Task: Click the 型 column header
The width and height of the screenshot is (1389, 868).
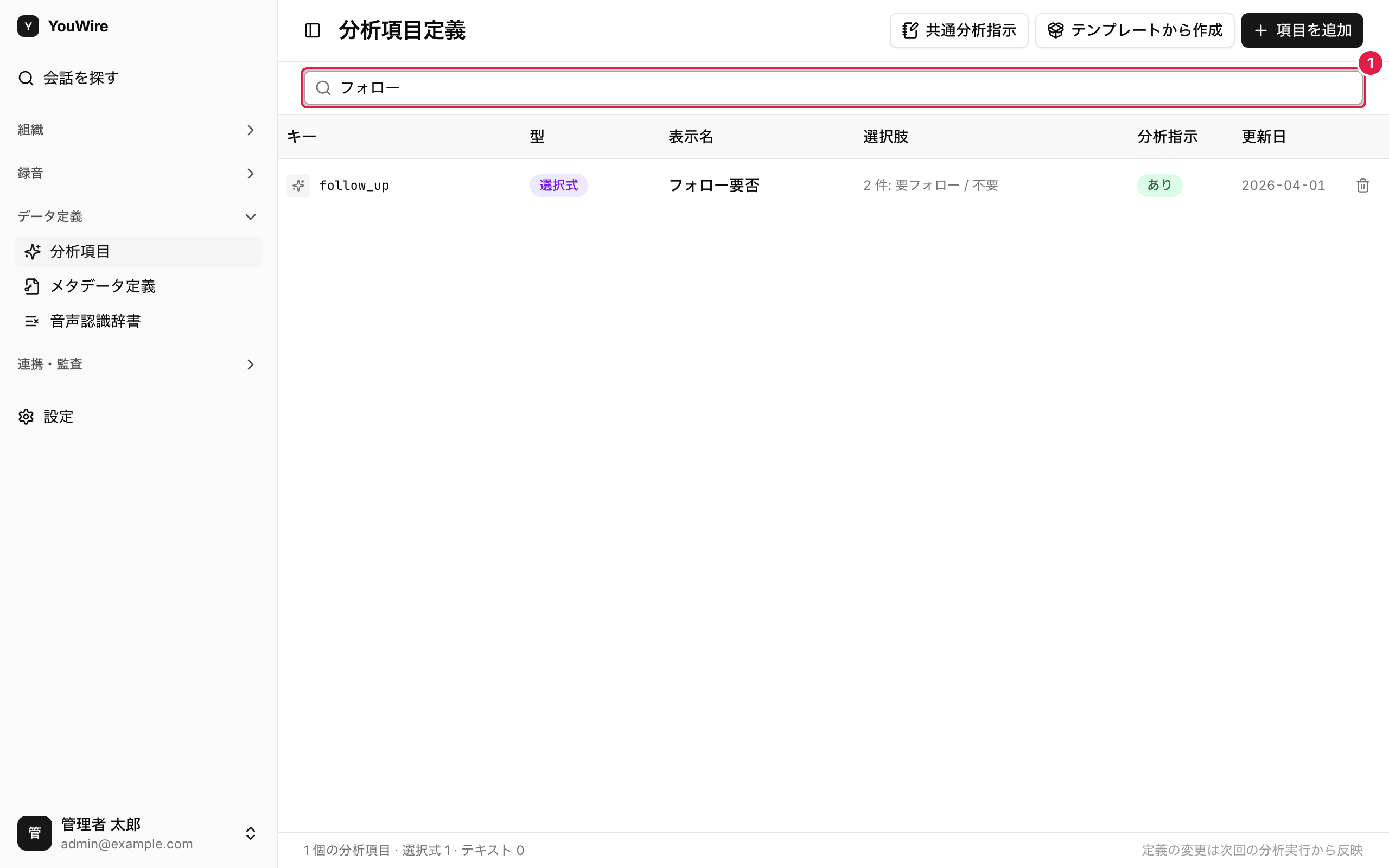Action: 537,137
